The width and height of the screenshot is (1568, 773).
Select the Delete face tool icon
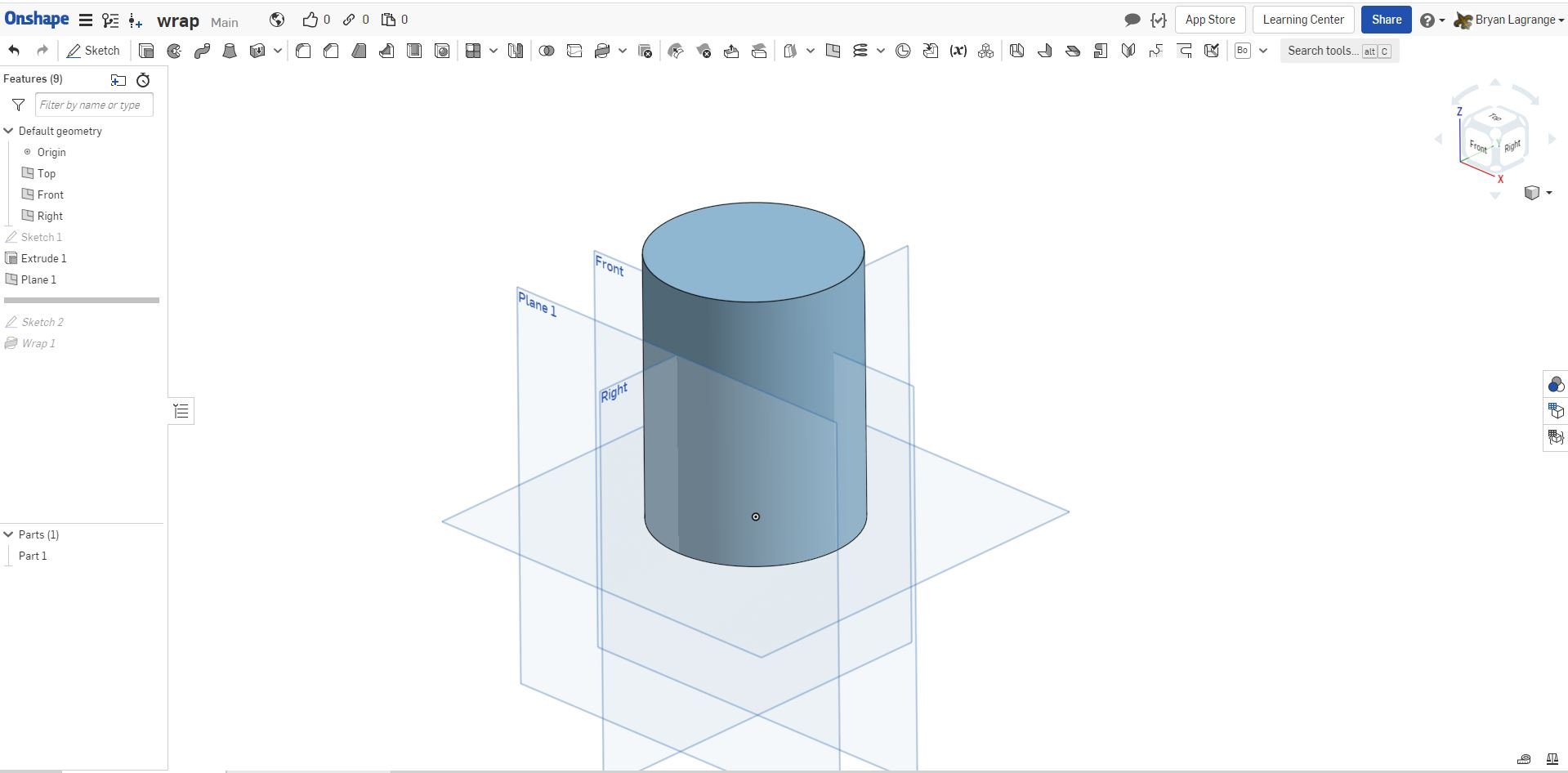(x=704, y=51)
